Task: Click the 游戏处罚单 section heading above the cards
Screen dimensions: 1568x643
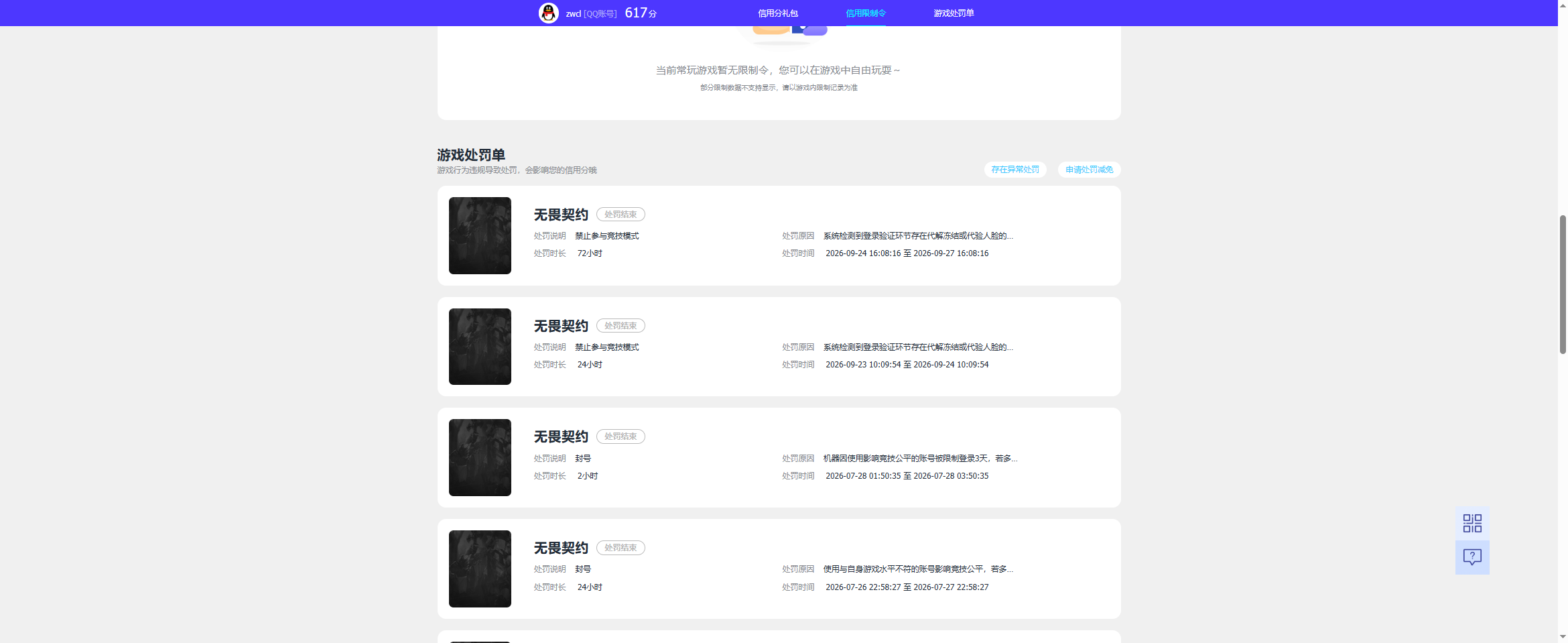Action: (x=471, y=155)
